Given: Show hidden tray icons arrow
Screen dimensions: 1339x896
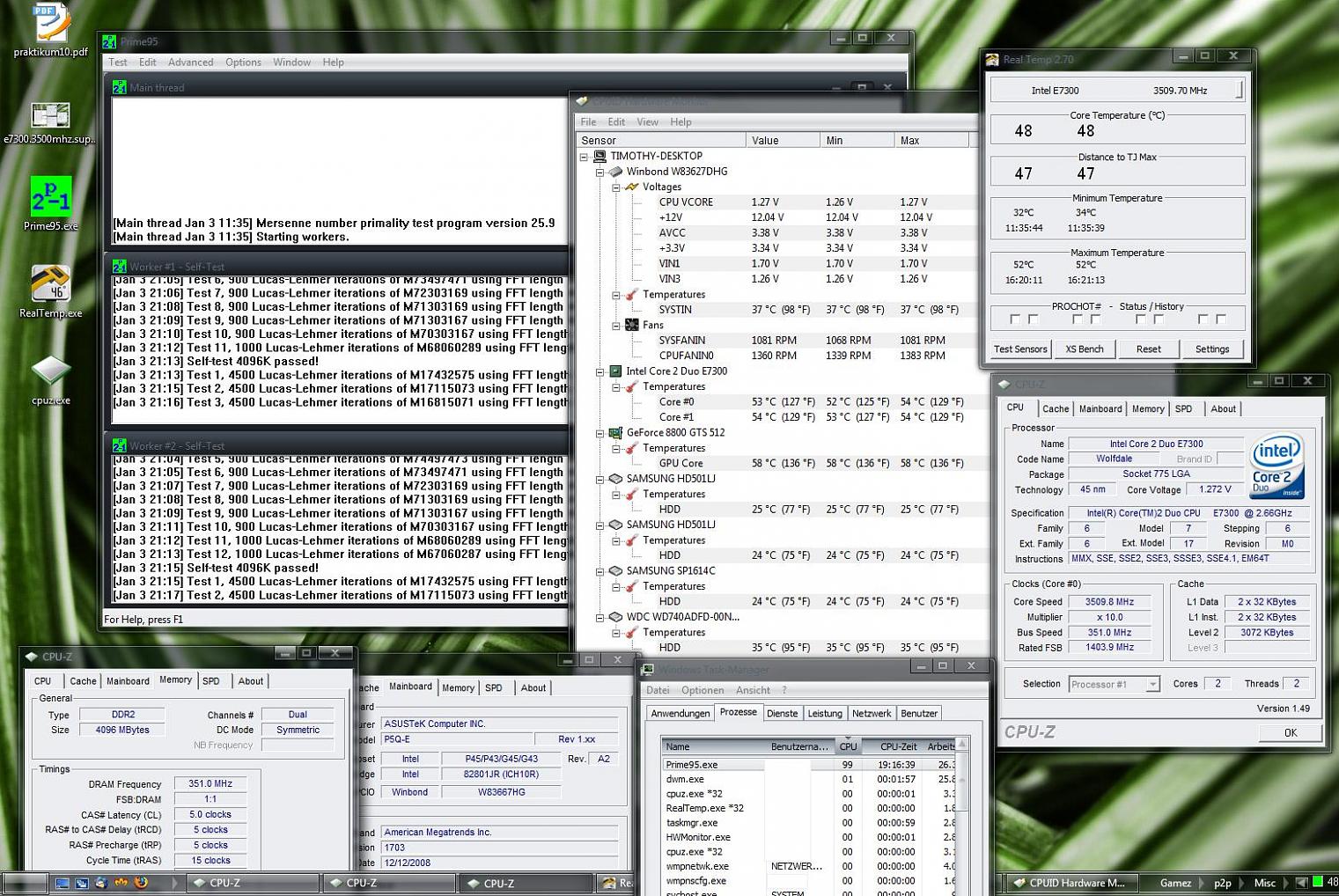Looking at the screenshot, I should click(1301, 883).
